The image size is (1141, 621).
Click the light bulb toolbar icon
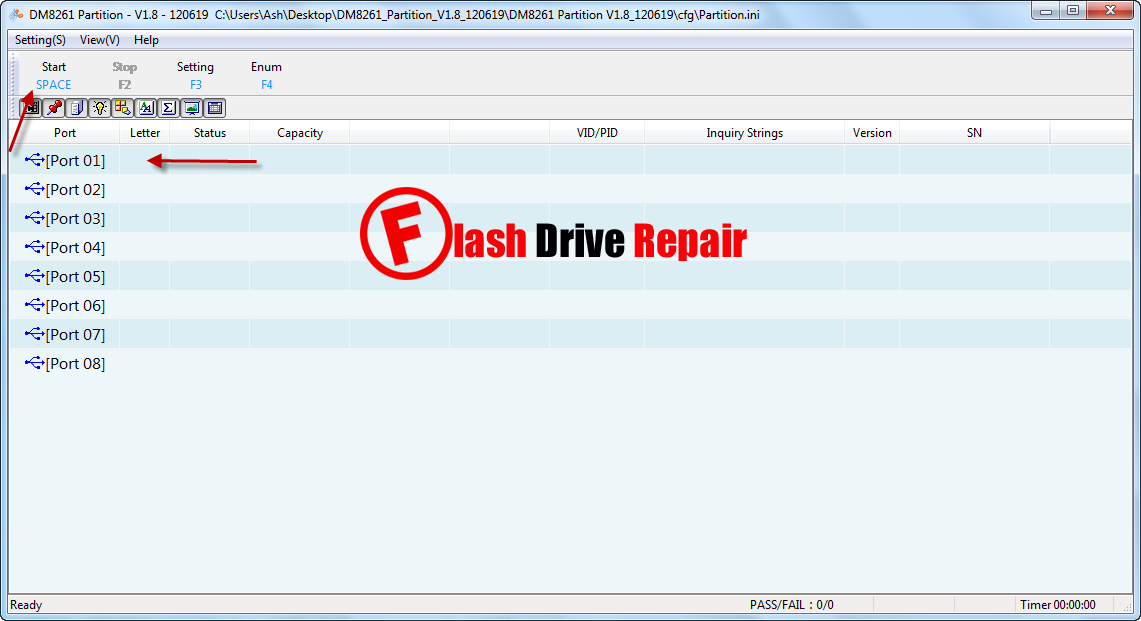click(100, 108)
